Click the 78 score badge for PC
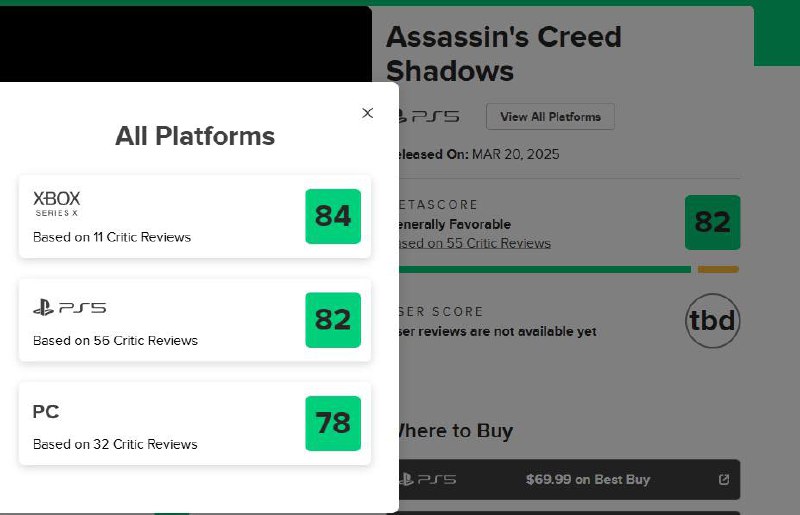 tap(333, 423)
